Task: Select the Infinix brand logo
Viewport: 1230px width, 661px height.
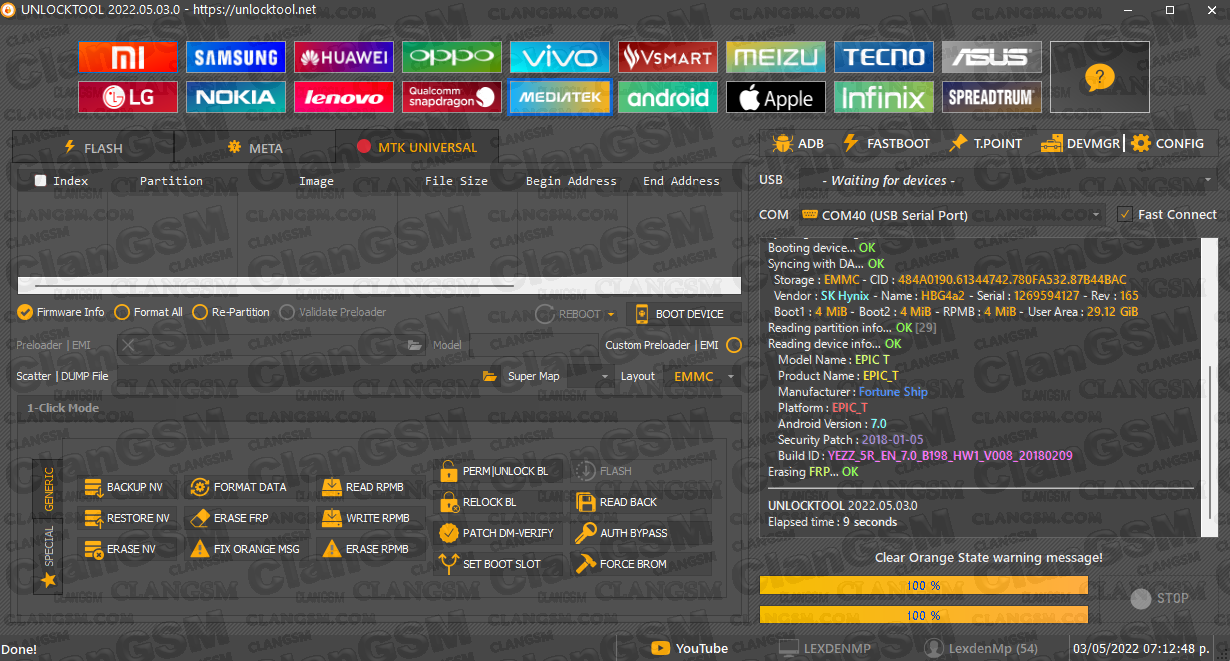Action: coord(884,97)
